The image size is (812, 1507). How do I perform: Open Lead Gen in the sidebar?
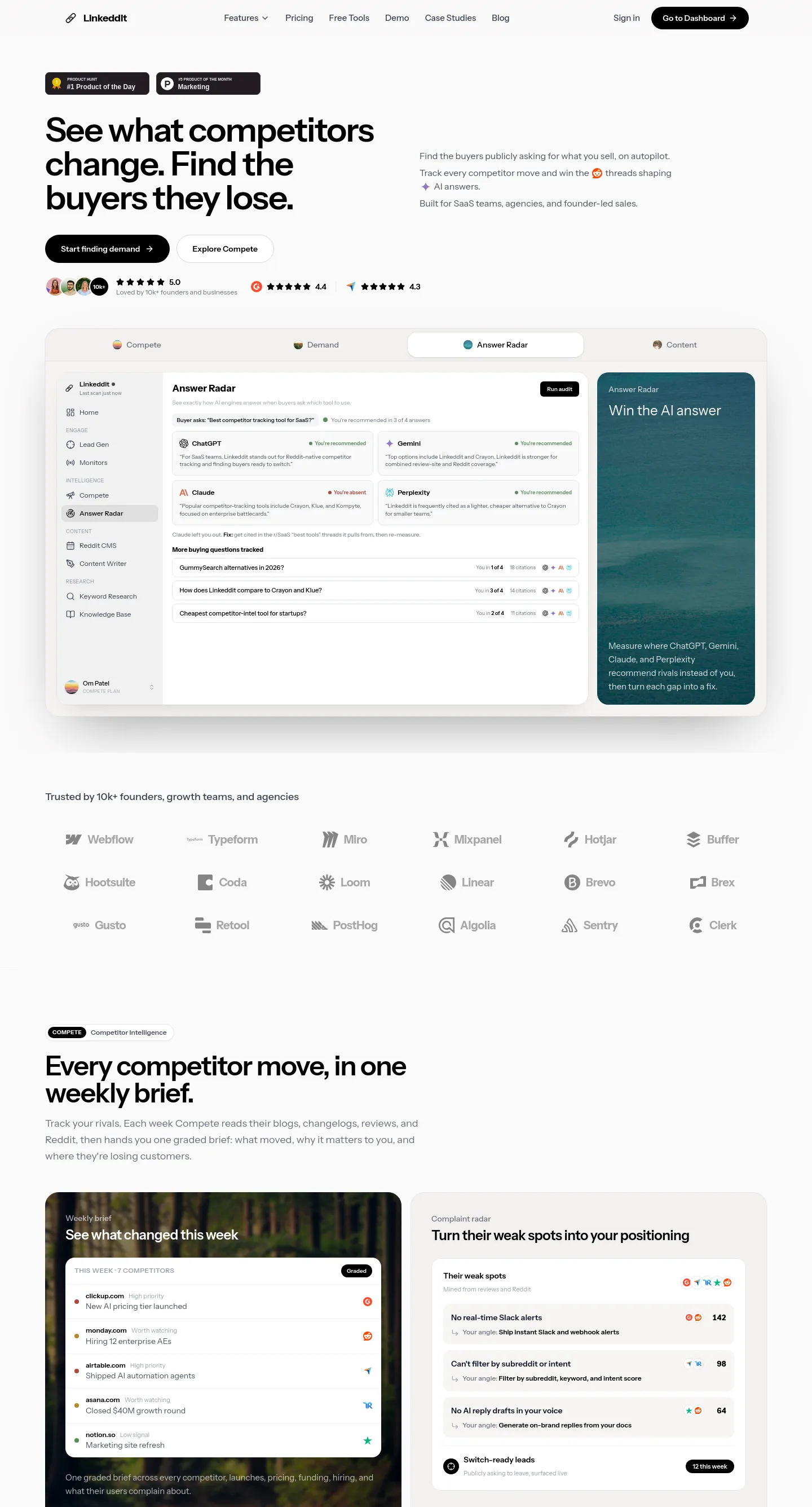[109, 445]
